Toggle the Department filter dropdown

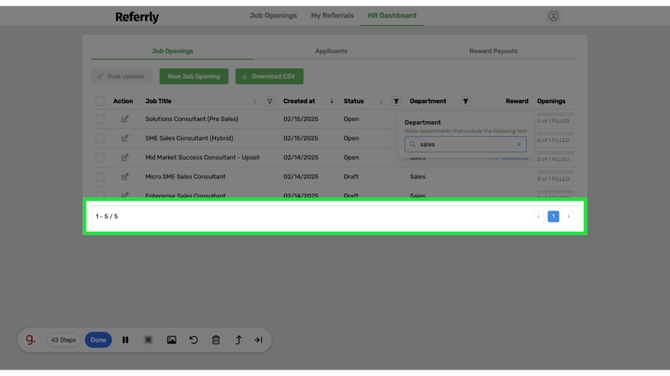point(465,101)
